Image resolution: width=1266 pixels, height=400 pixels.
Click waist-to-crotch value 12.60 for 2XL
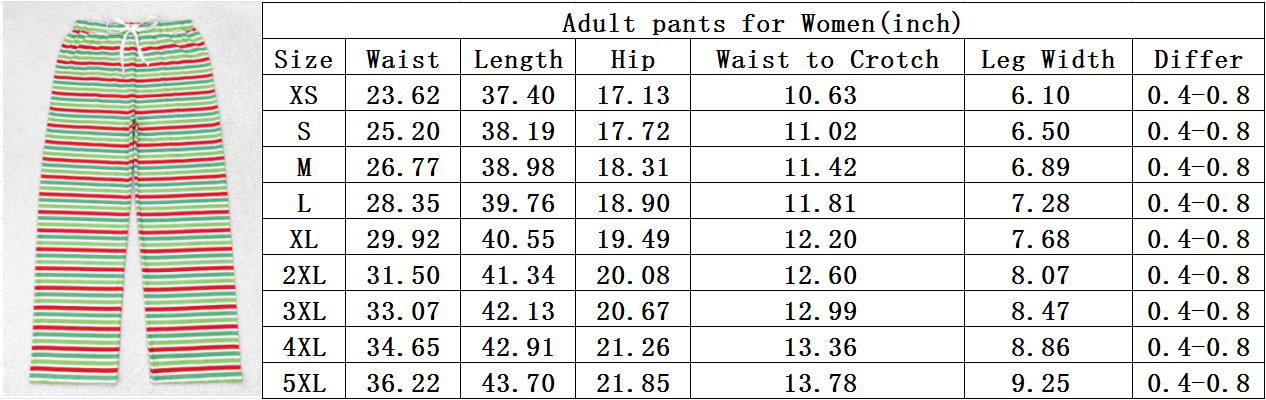coord(827,276)
